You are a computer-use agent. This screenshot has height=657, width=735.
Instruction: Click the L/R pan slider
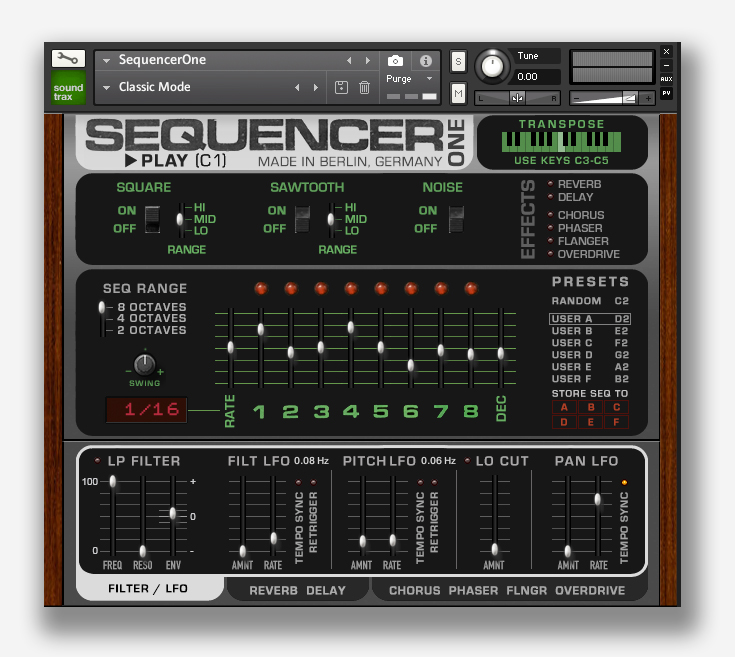coord(518,98)
